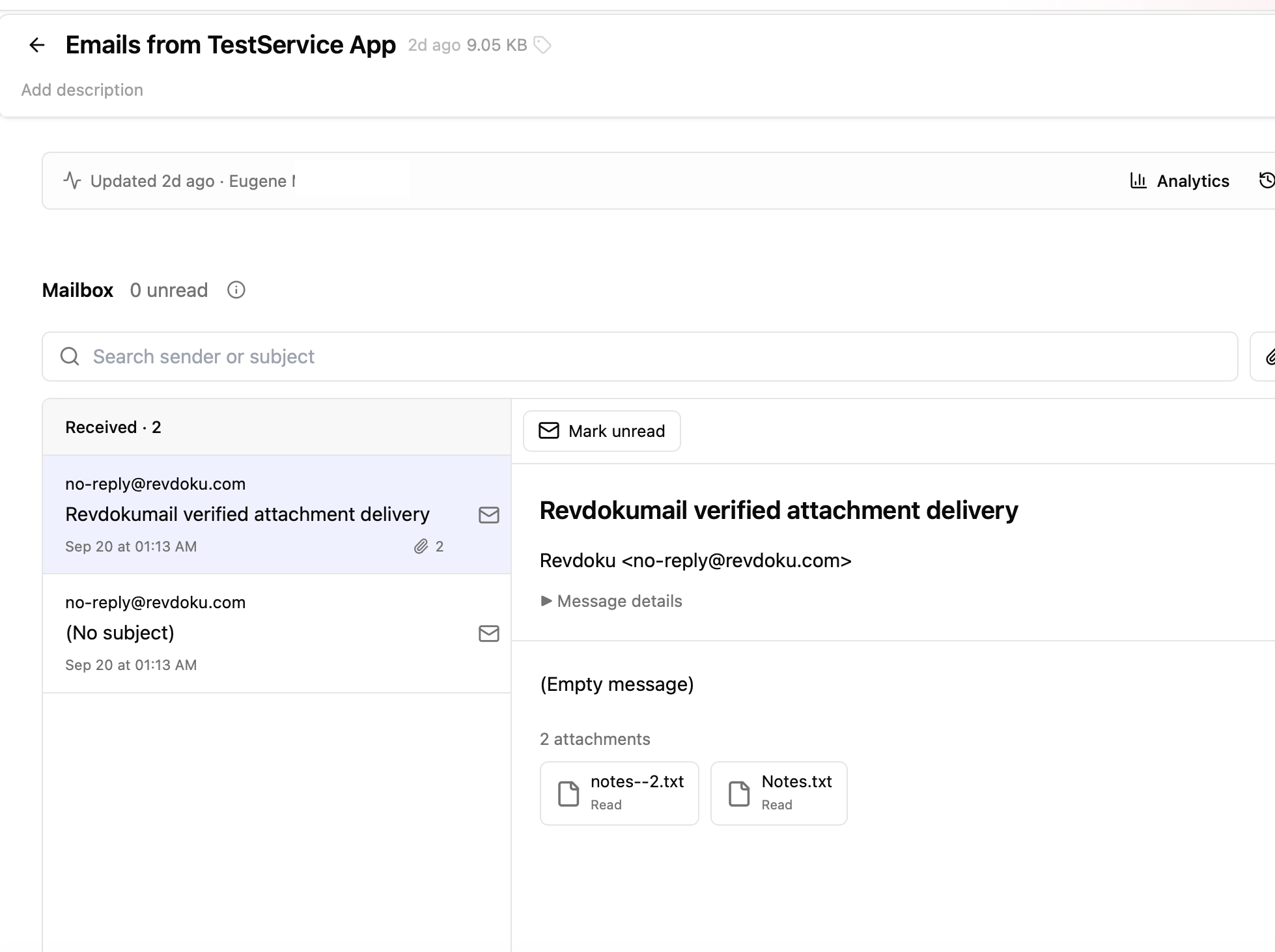Click the Mark unread button
The width and height of the screenshot is (1275, 952).
tap(602, 431)
